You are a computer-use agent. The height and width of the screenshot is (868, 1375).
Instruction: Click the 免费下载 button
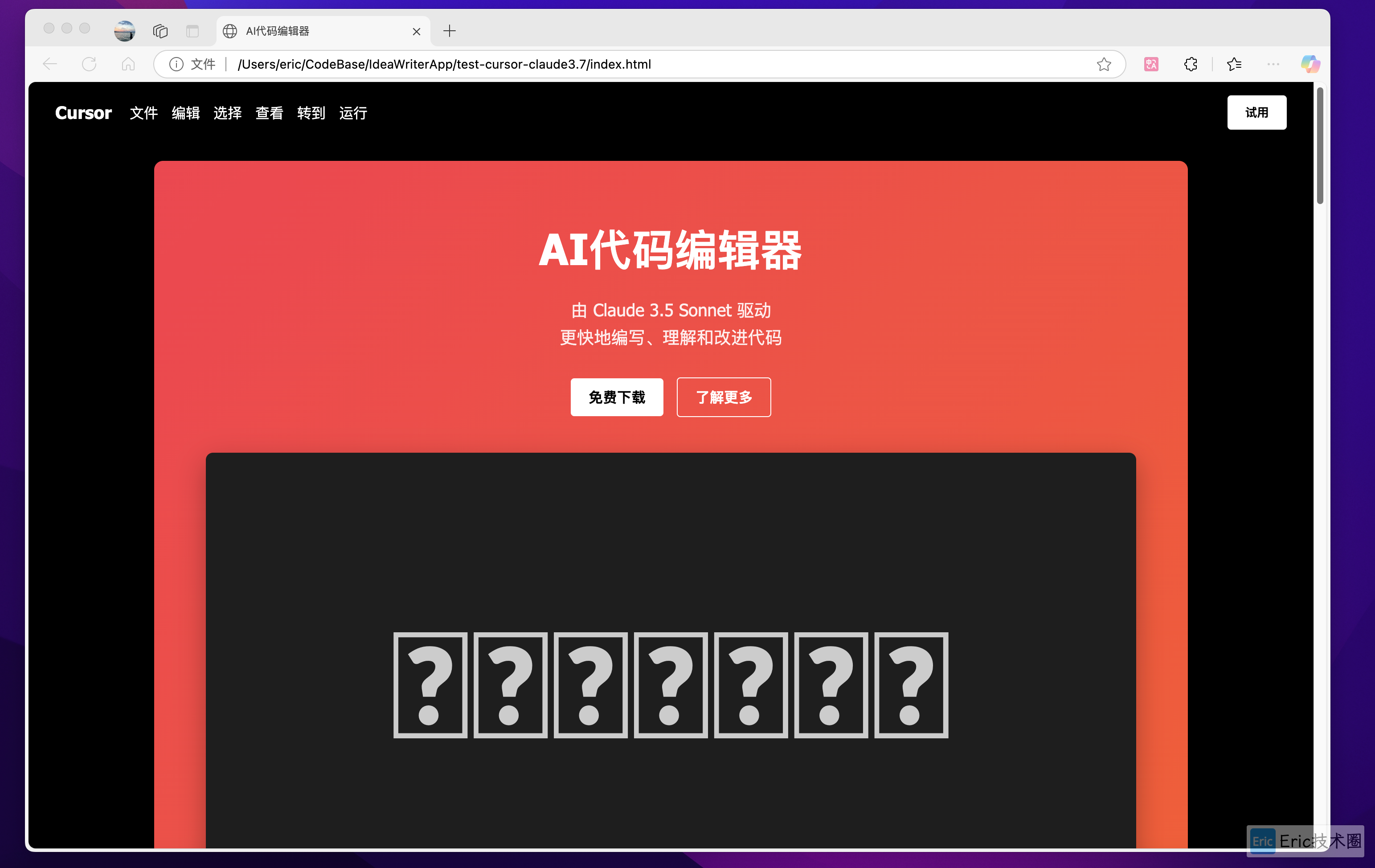(x=617, y=397)
